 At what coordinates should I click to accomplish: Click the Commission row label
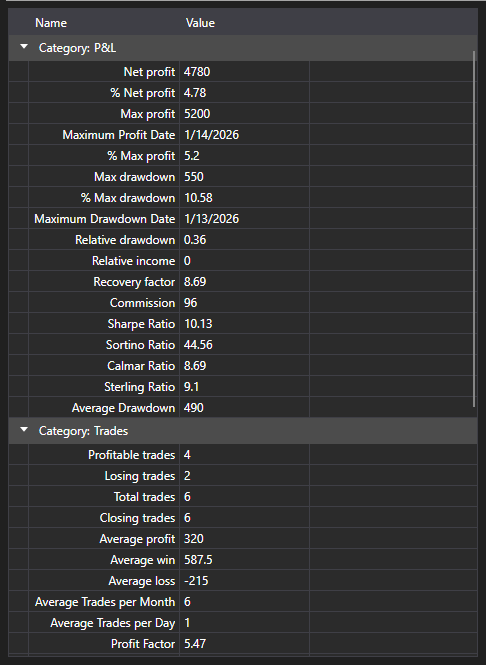142,303
